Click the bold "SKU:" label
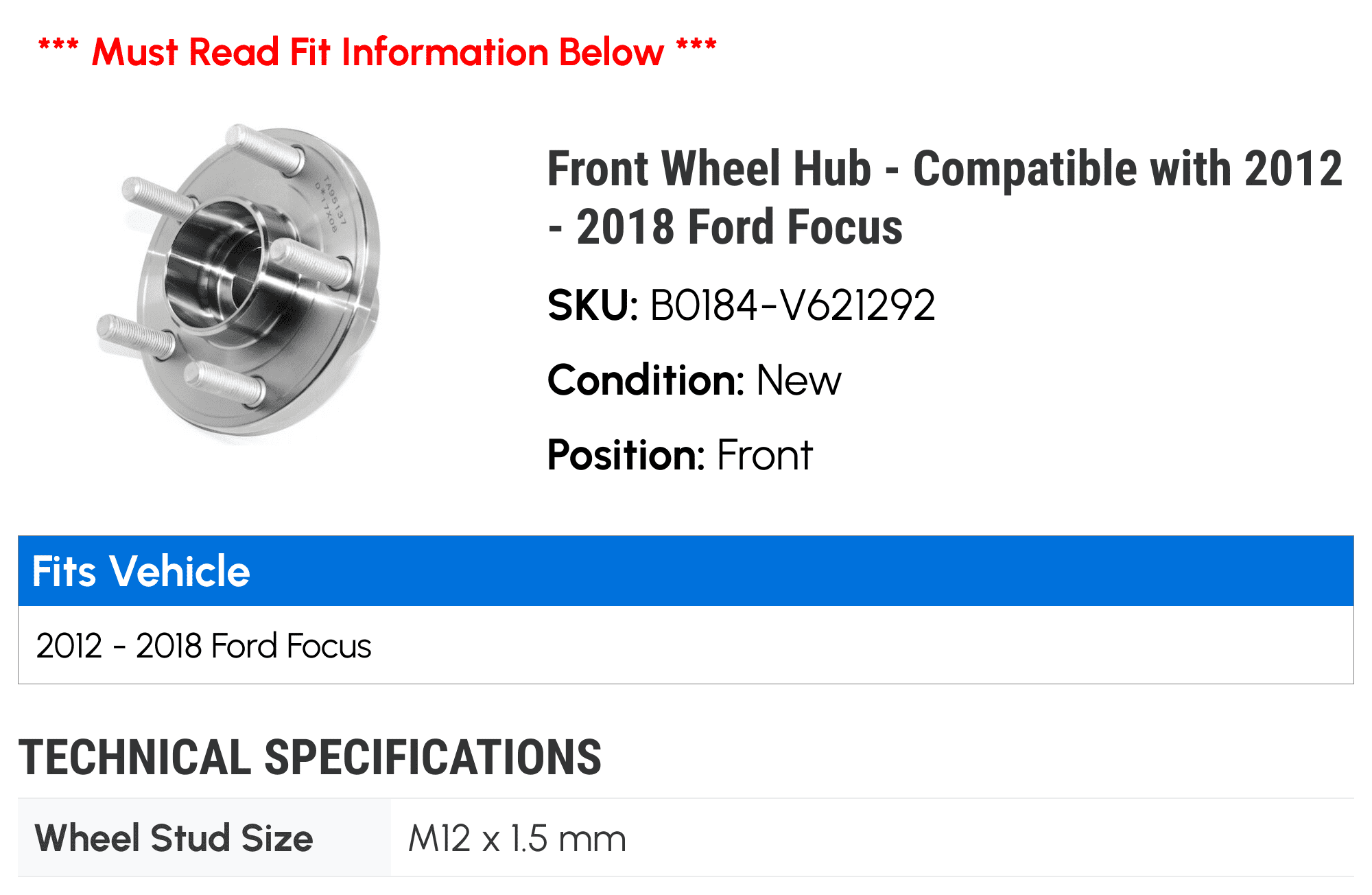This screenshot has height=895, width=1372. tap(593, 305)
